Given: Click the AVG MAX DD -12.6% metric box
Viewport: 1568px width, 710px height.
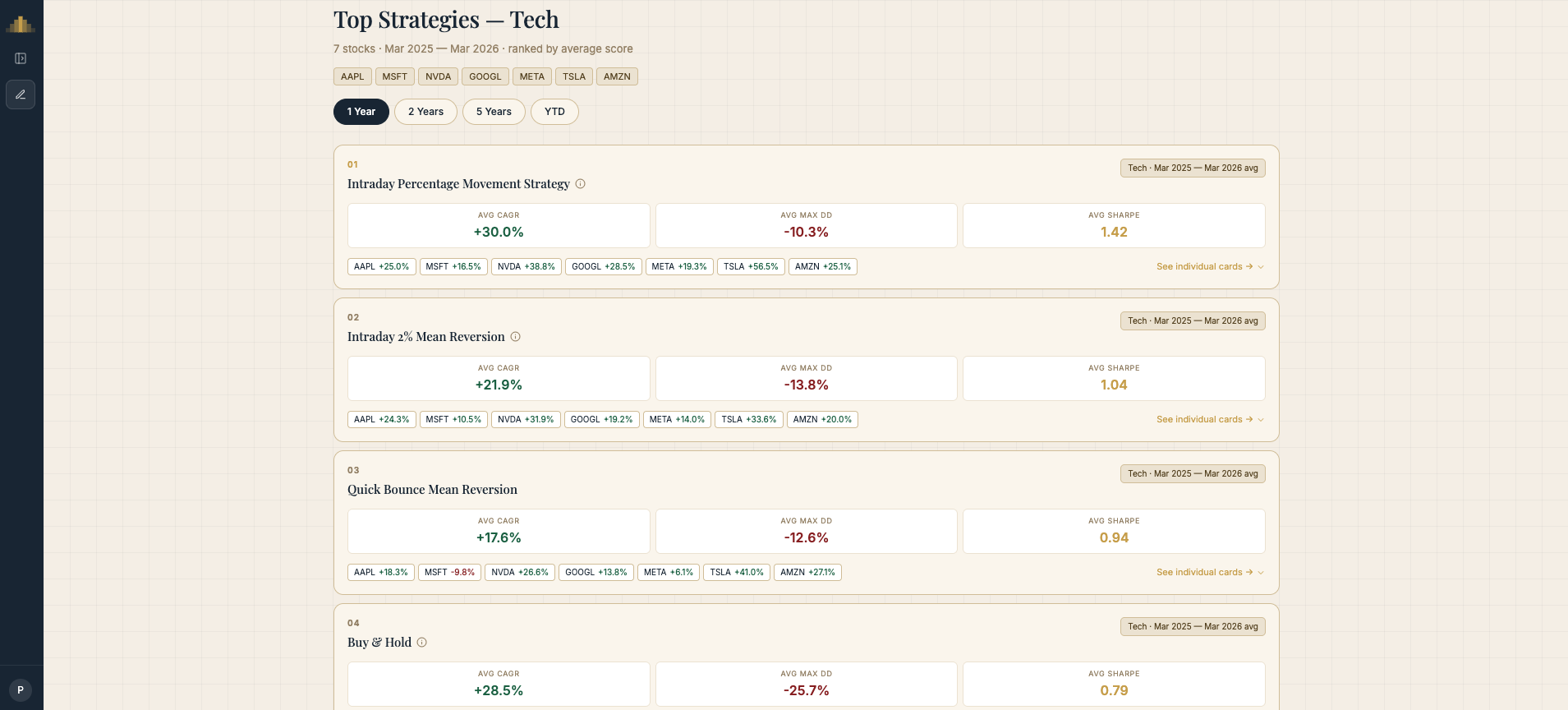Looking at the screenshot, I should (807, 531).
